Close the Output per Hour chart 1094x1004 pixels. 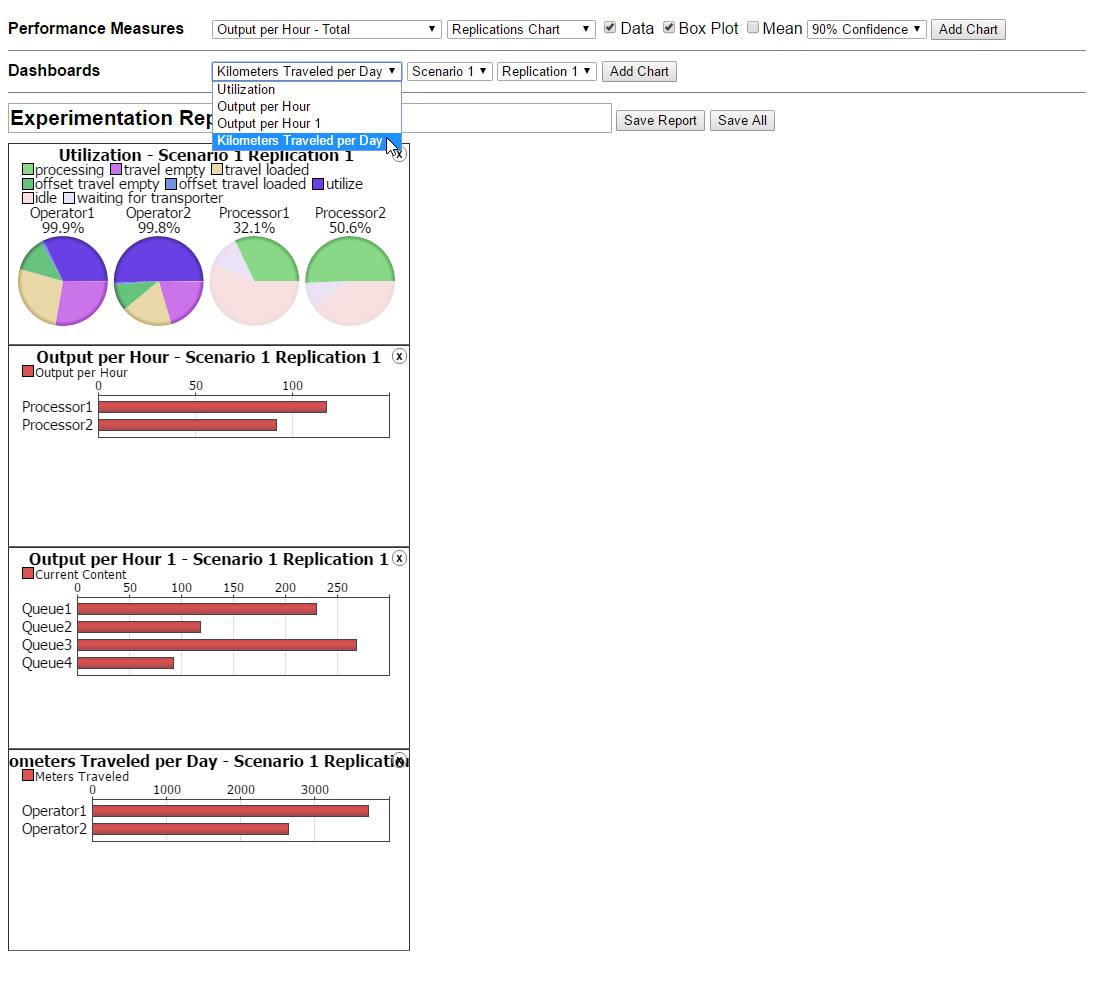pyautogui.click(x=399, y=356)
